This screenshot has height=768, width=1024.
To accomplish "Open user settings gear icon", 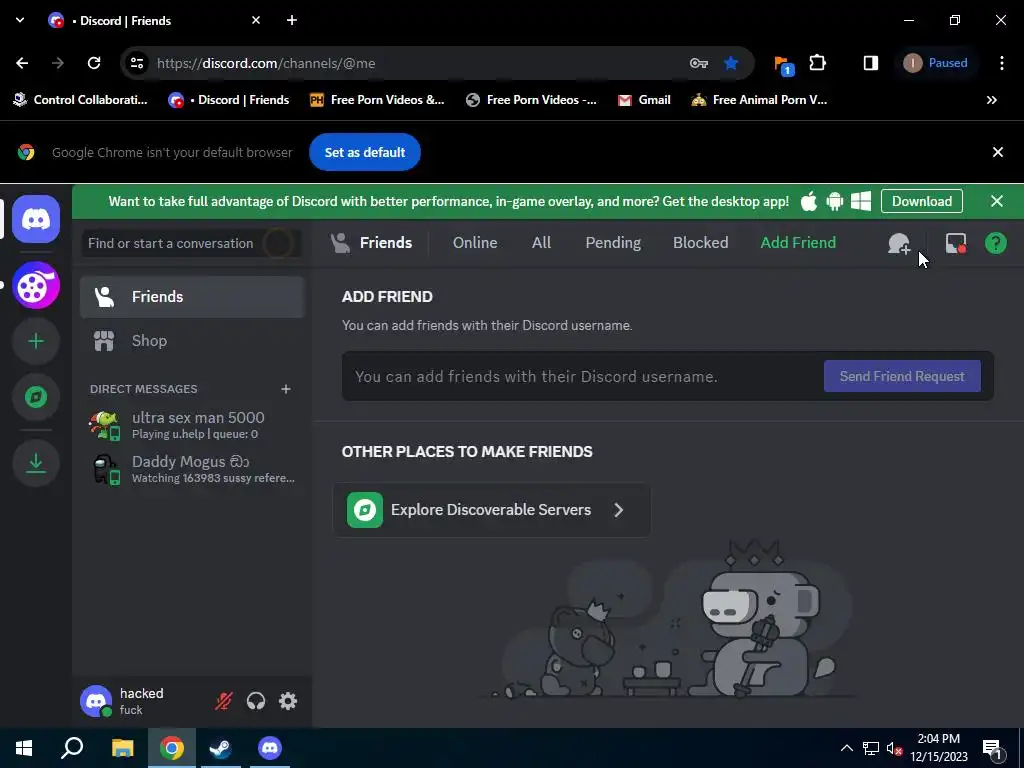I will 288,701.
